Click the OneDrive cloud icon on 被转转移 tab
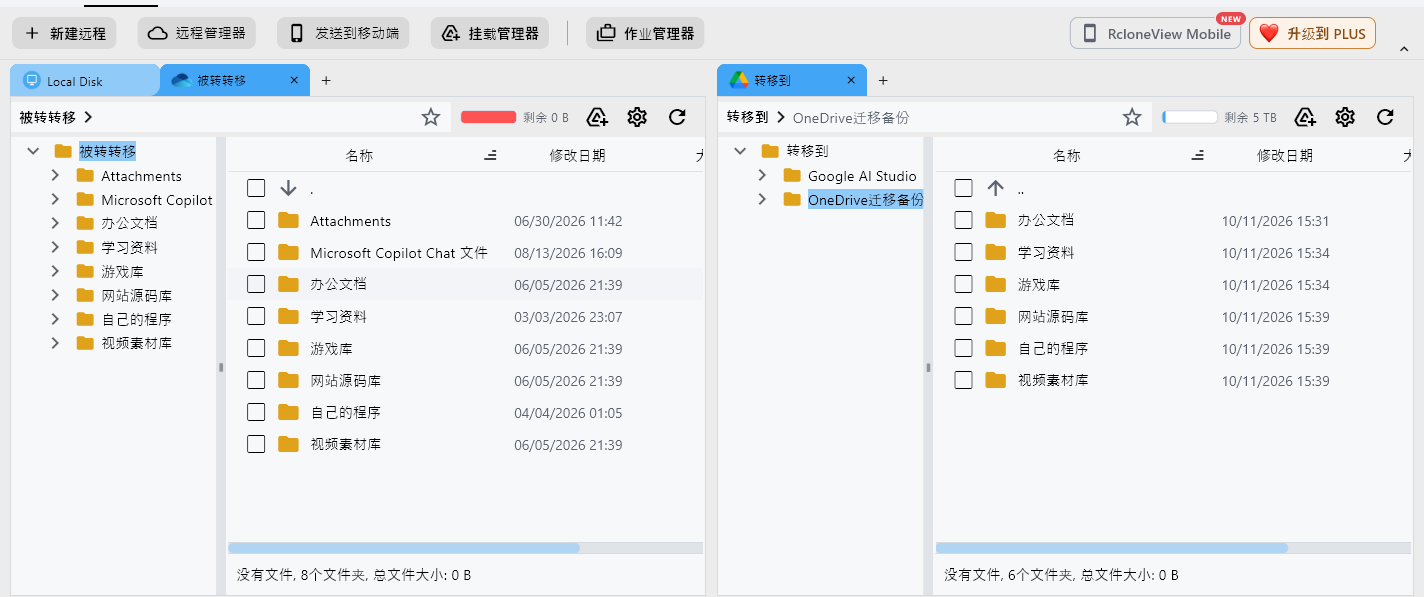1424x597 pixels. (181, 80)
